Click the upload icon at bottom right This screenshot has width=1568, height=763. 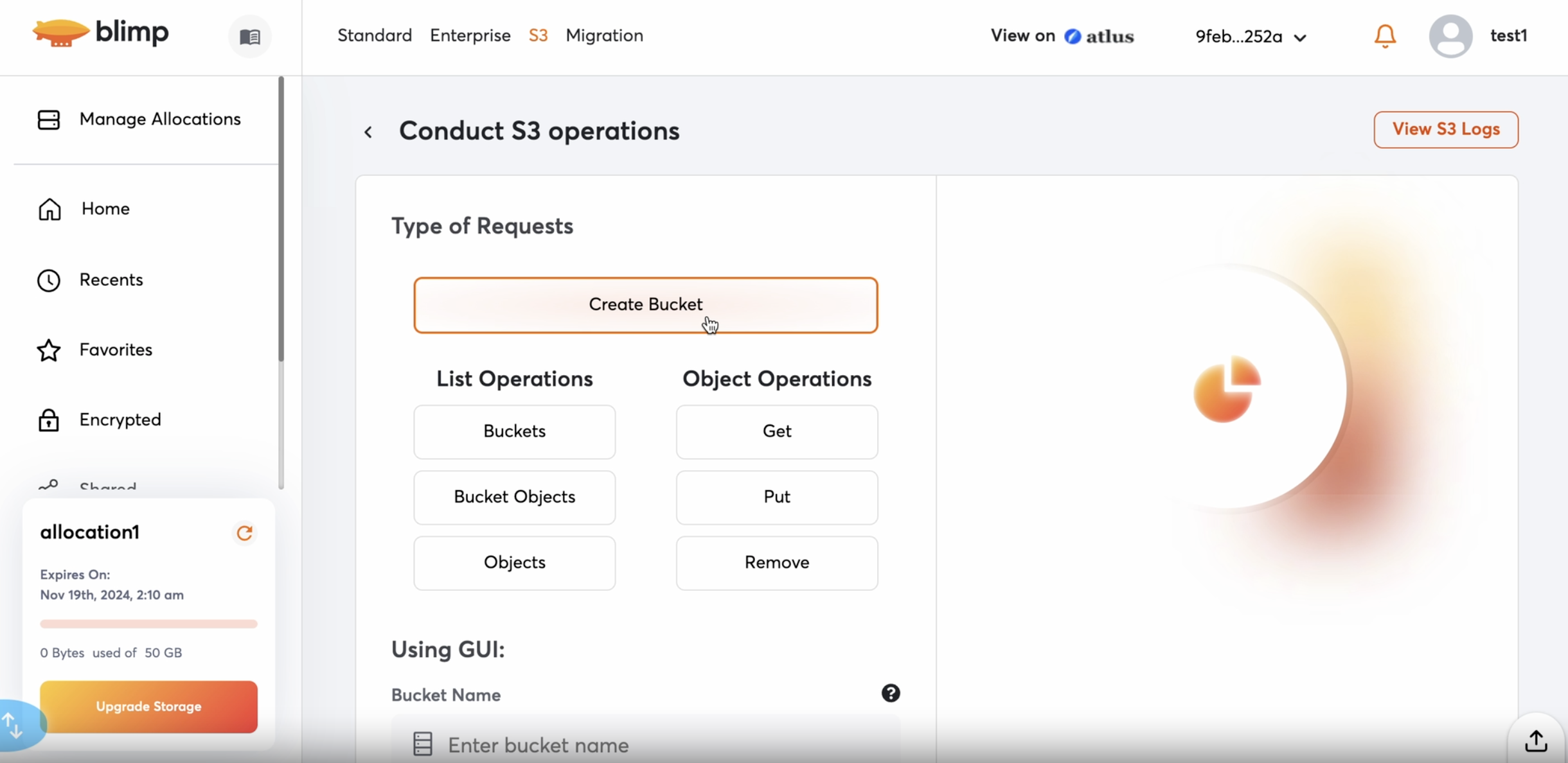click(x=1536, y=741)
